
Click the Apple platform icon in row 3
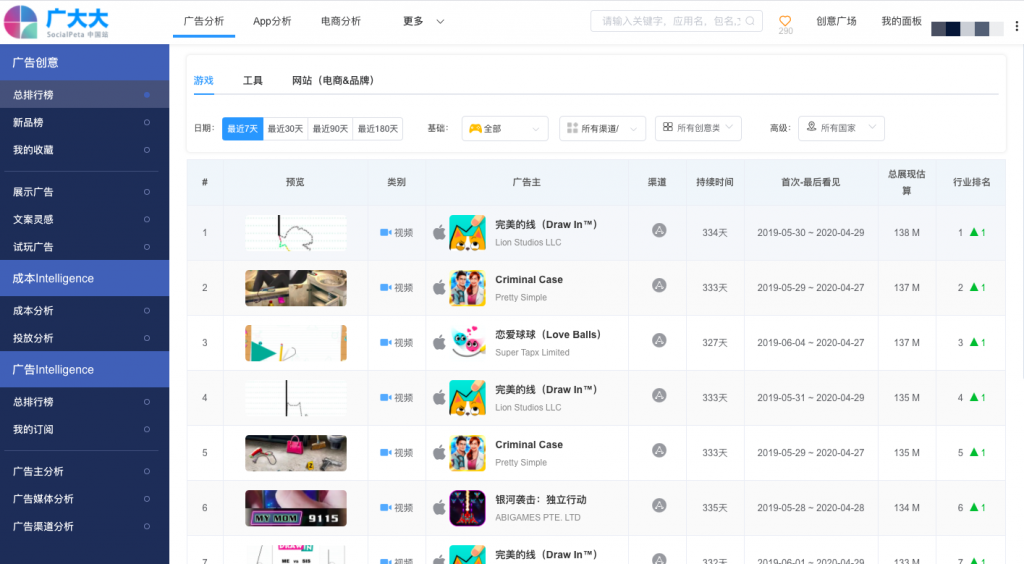[x=440, y=342]
